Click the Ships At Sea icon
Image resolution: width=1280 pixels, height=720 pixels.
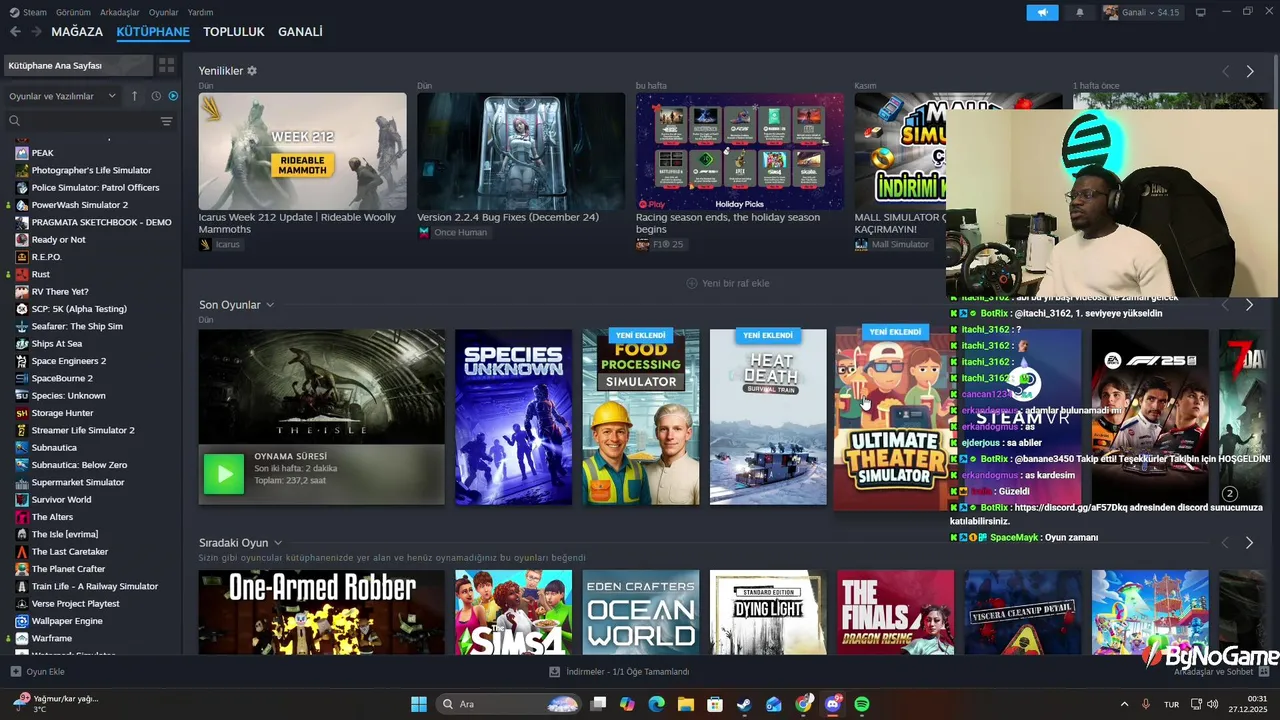[x=22, y=344]
